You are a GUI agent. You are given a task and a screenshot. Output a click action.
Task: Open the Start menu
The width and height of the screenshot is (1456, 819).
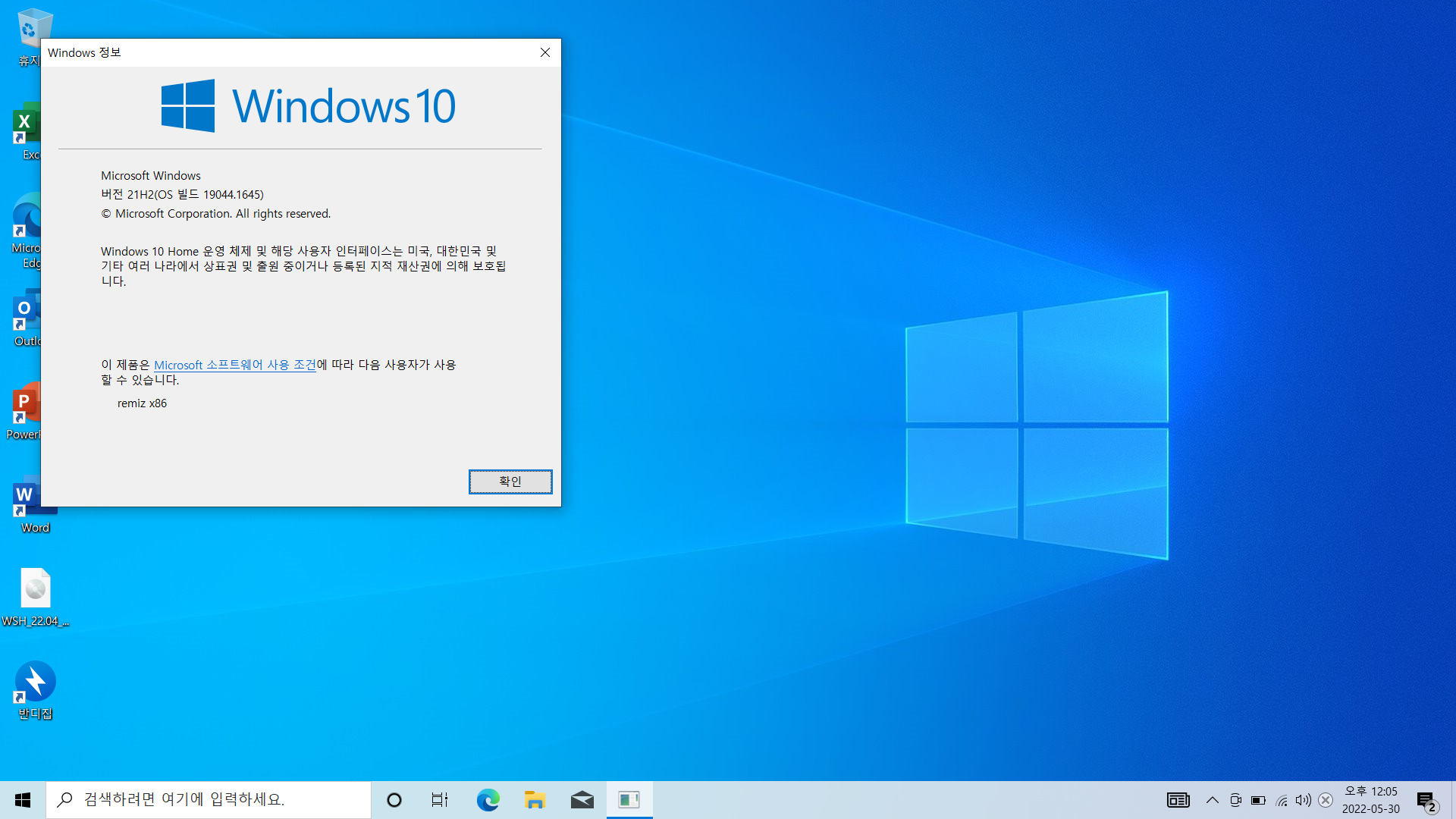point(23,800)
